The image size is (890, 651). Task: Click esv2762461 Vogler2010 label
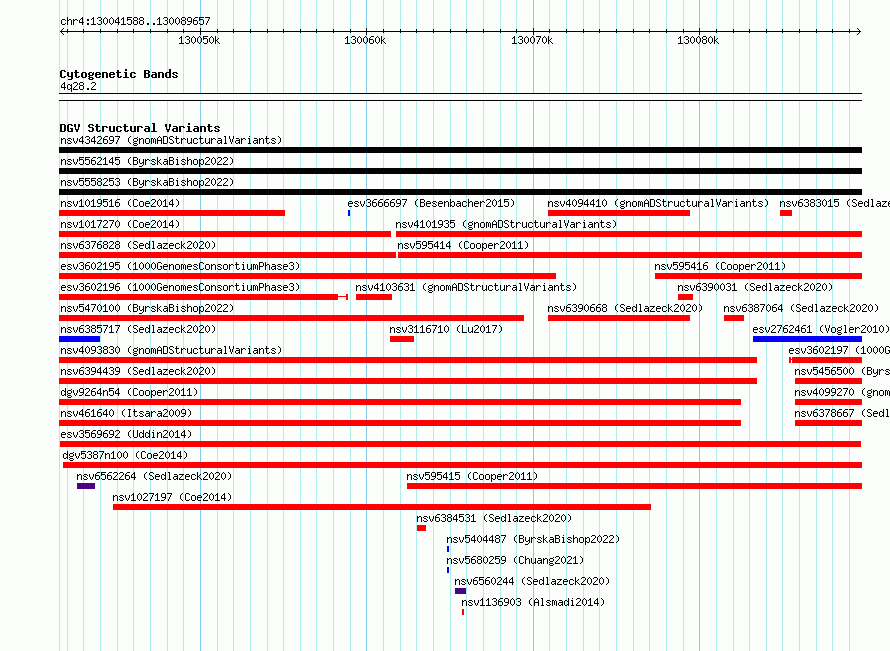pos(821,329)
